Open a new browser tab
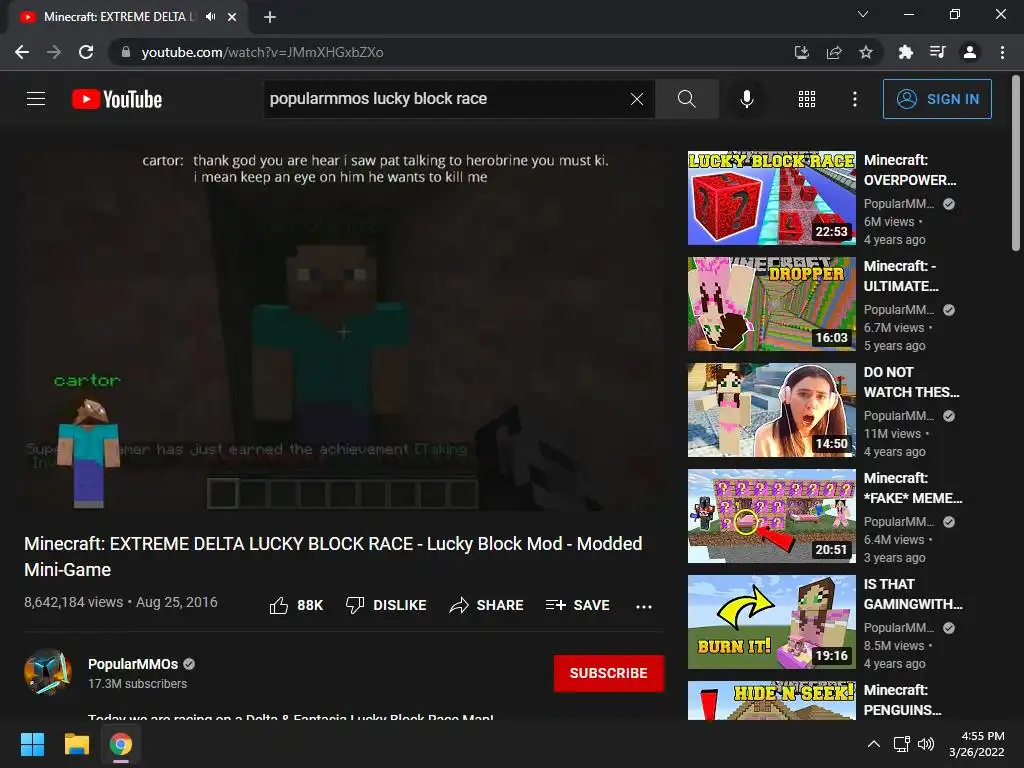 point(270,17)
